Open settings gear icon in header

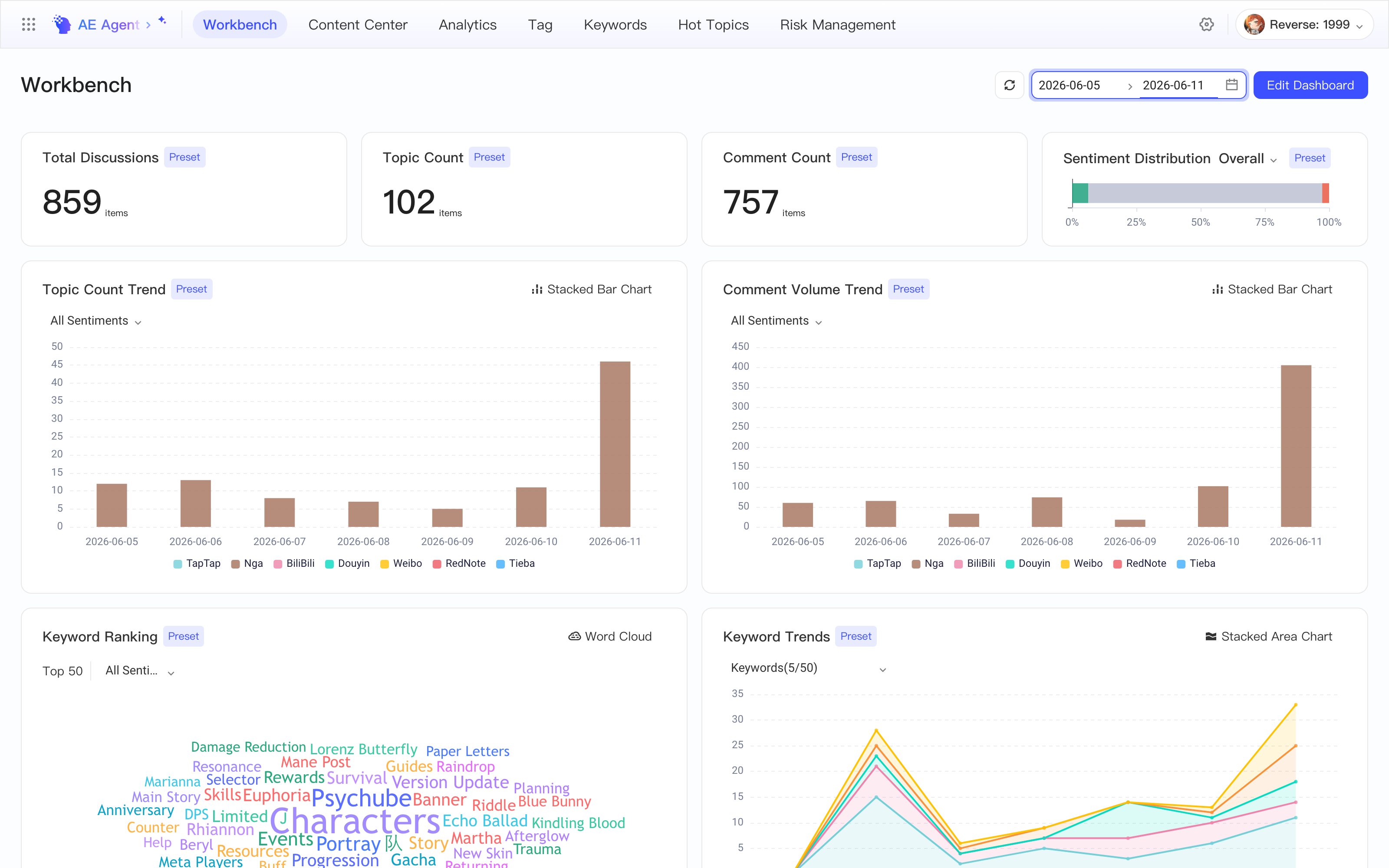point(1207,25)
